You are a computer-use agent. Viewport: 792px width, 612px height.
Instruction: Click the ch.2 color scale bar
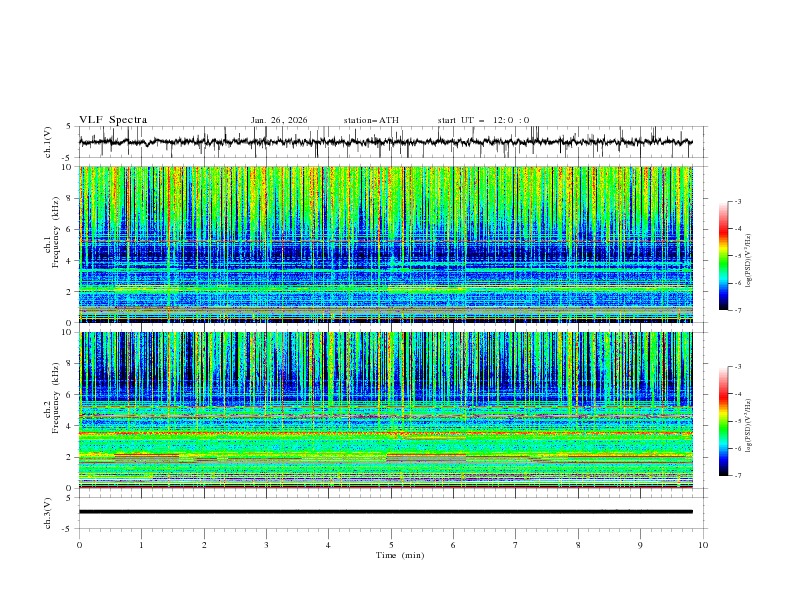pos(723,421)
